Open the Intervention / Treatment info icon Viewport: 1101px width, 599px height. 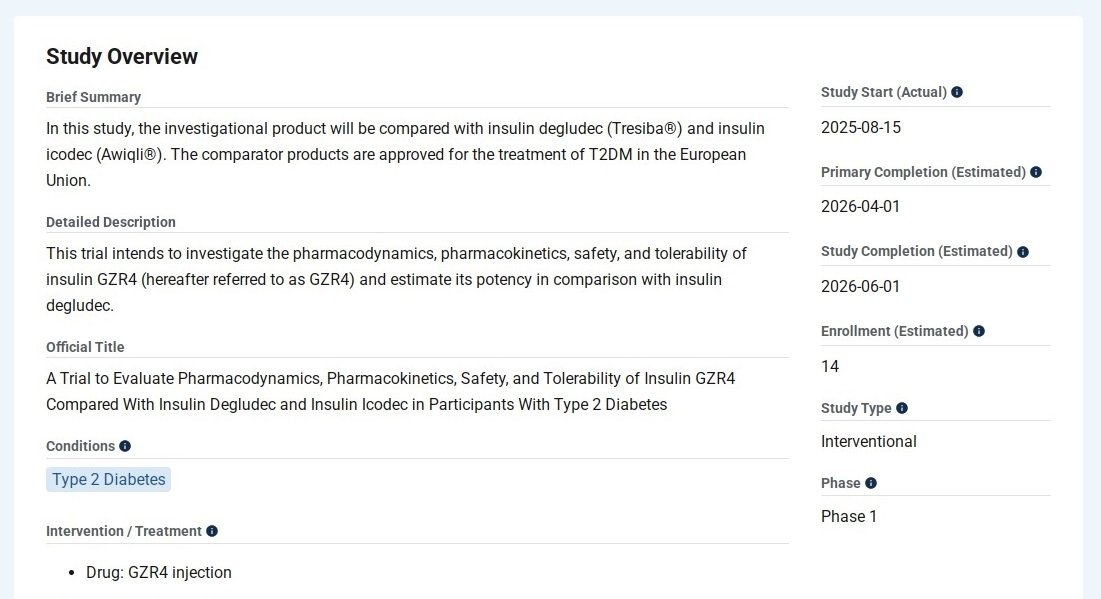point(212,531)
